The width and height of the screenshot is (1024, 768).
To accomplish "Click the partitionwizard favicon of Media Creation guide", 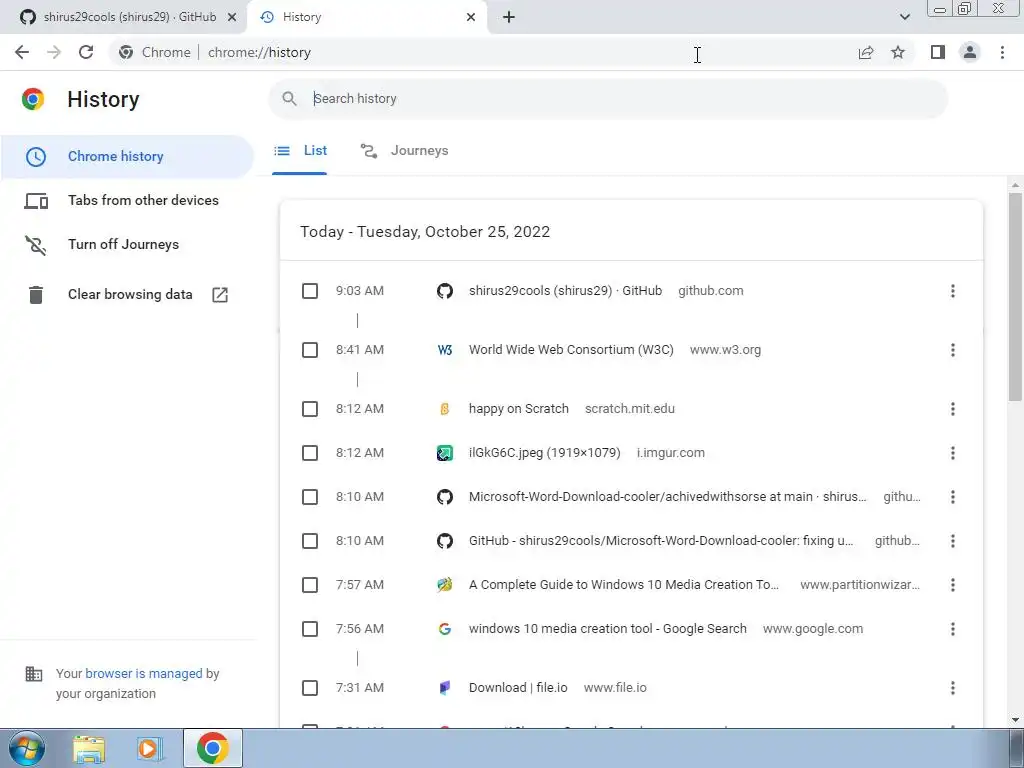I will tap(445, 584).
